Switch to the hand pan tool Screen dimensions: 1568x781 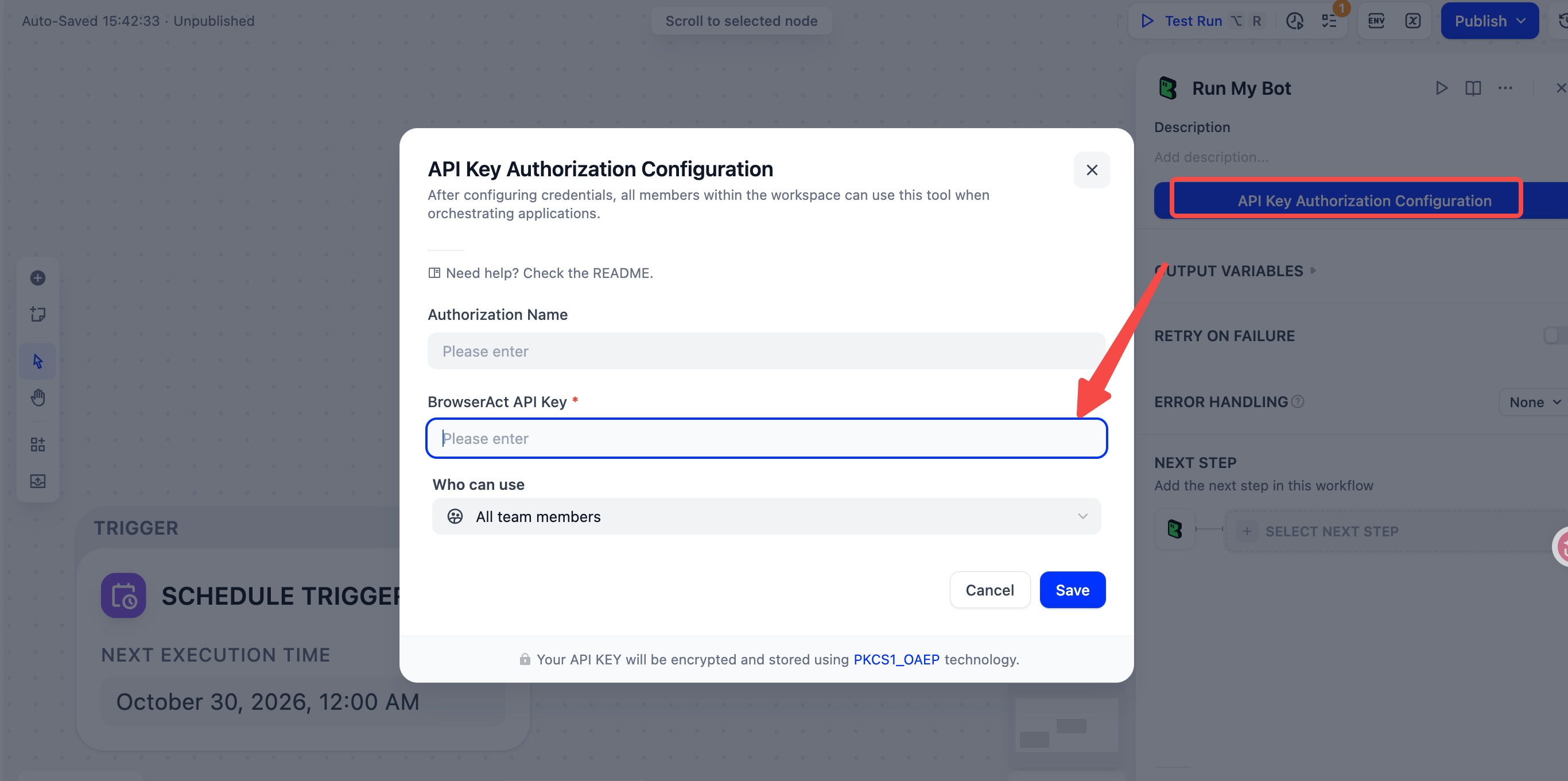pos(38,398)
